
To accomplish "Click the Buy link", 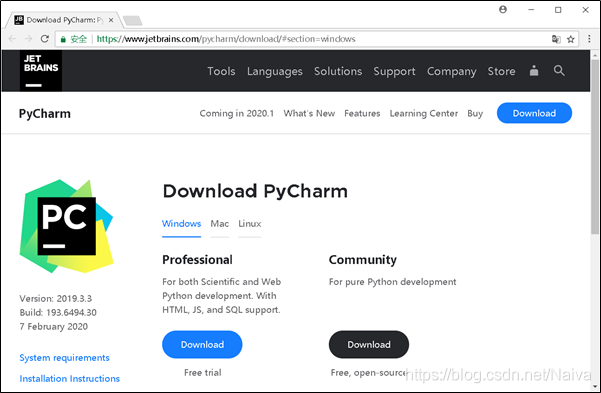I will point(475,113).
